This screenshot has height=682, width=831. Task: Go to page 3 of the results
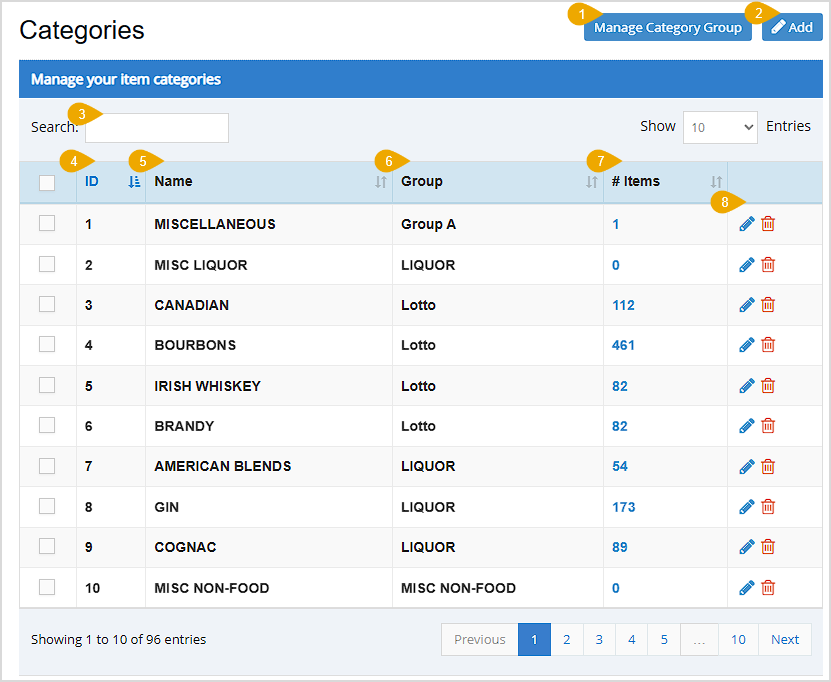[598, 639]
